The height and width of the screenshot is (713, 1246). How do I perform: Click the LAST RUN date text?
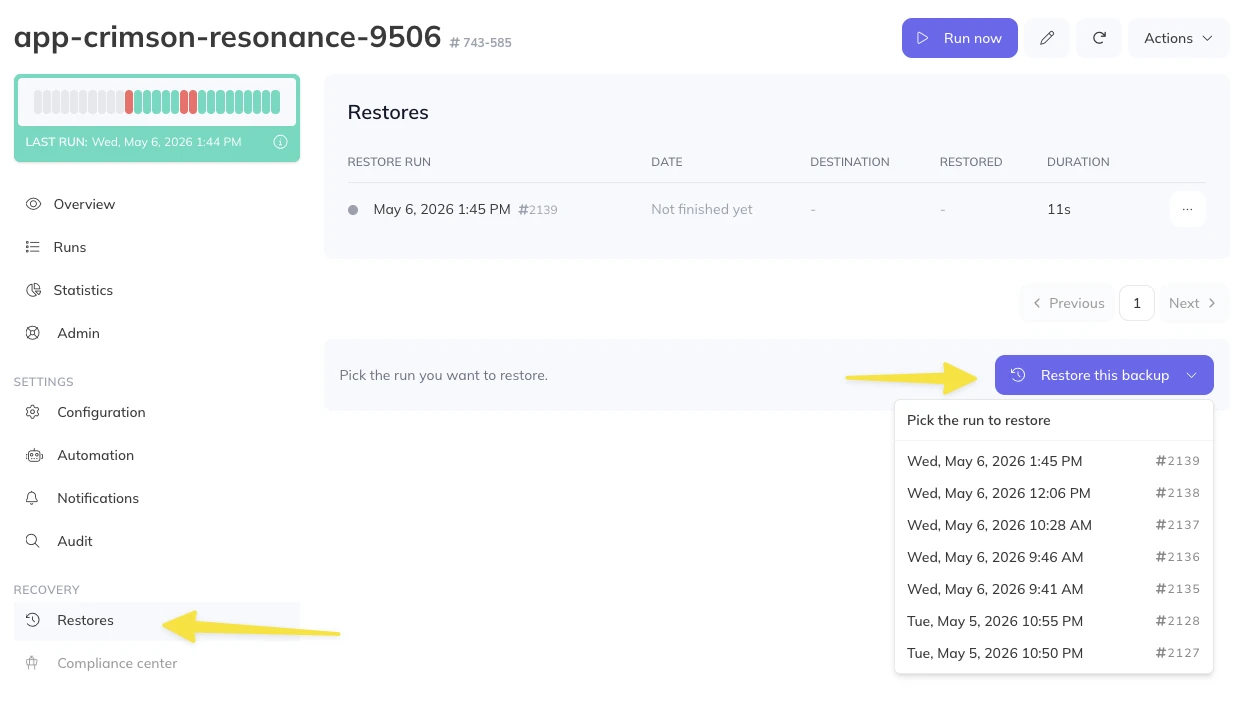(166, 142)
